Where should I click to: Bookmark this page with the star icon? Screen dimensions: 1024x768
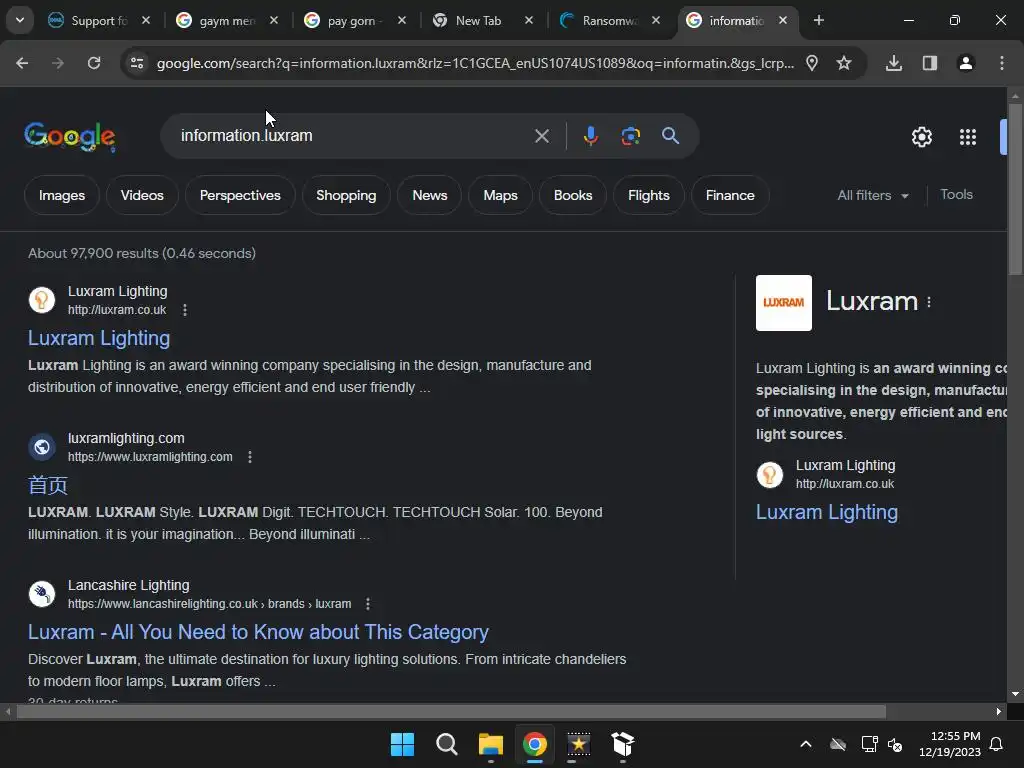844,63
